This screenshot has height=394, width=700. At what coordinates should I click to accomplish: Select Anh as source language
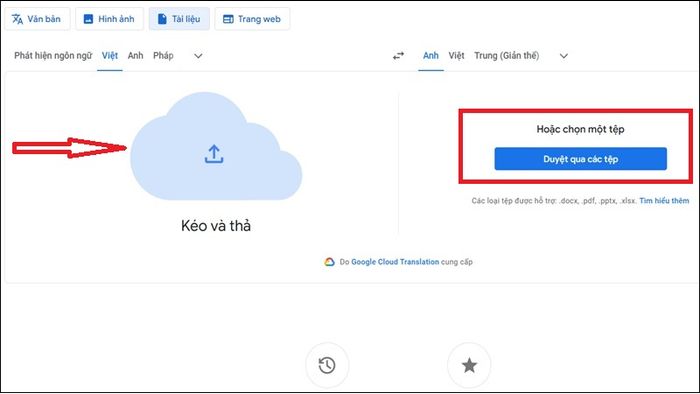(x=135, y=56)
